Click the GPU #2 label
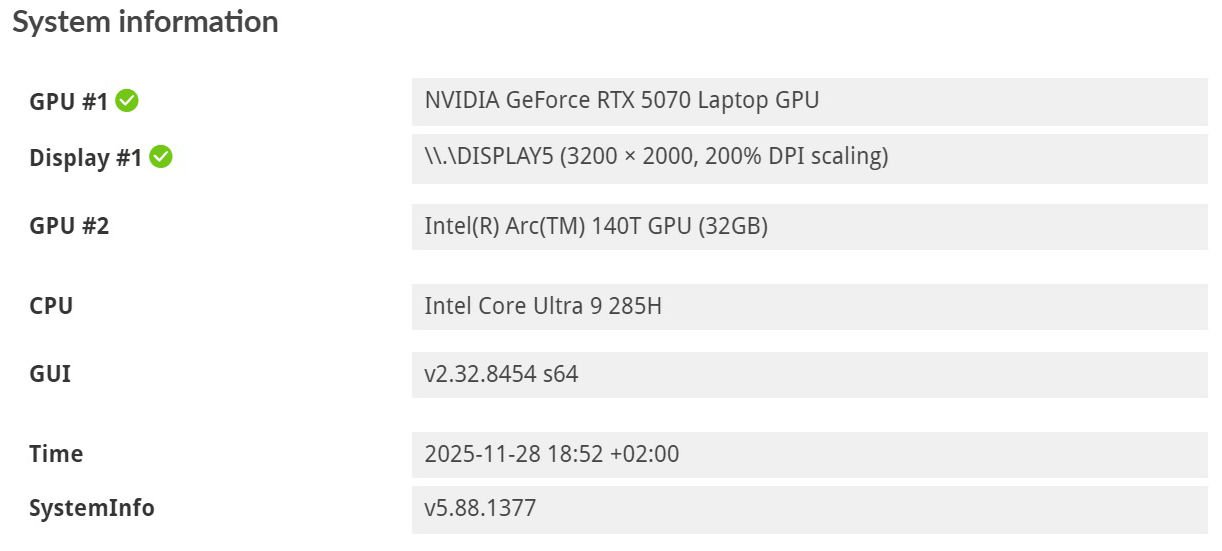 pyautogui.click(x=69, y=226)
